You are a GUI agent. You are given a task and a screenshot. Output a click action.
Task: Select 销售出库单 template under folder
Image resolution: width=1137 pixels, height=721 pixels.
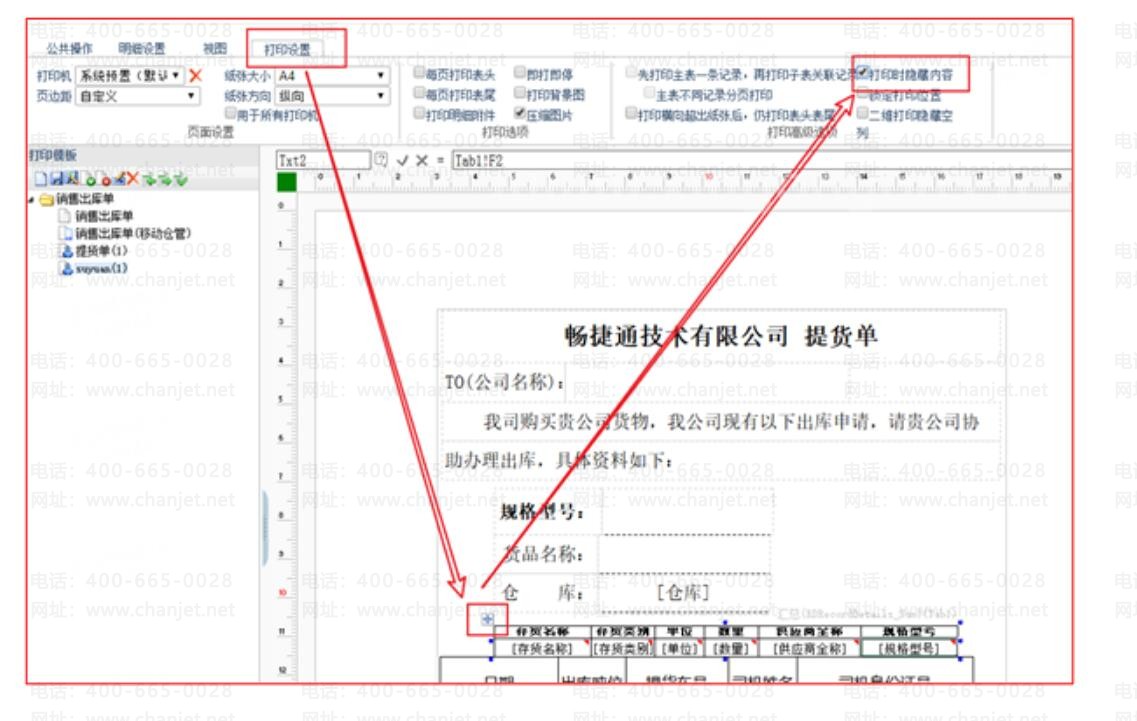[104, 216]
